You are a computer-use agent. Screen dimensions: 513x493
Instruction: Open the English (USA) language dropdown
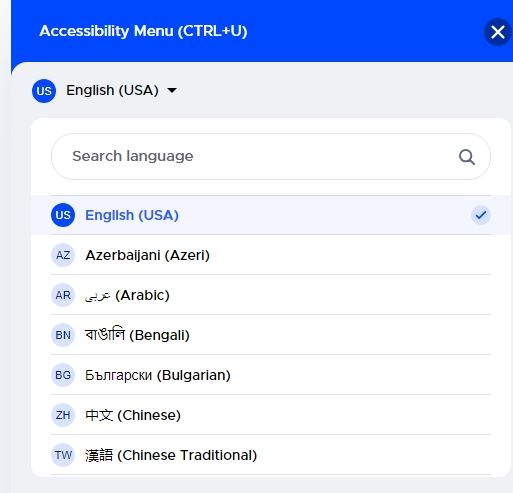click(x=104, y=90)
